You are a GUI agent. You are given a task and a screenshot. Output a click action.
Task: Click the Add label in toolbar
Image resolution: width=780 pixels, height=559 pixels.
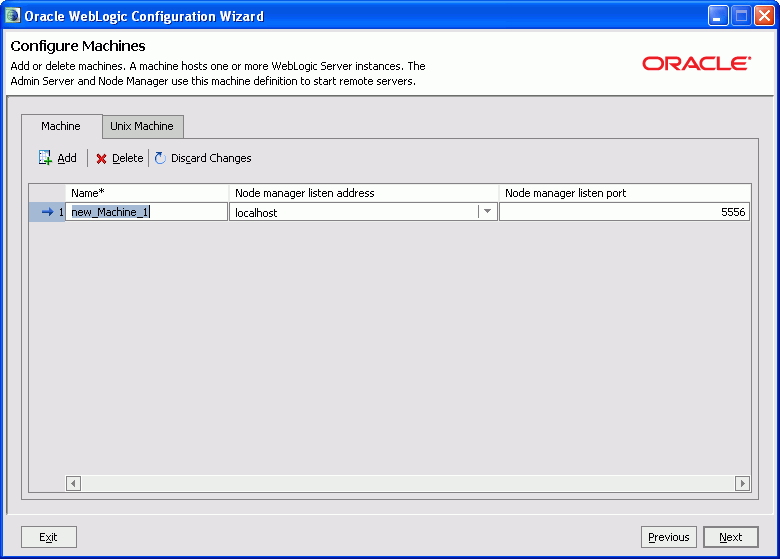[67, 158]
